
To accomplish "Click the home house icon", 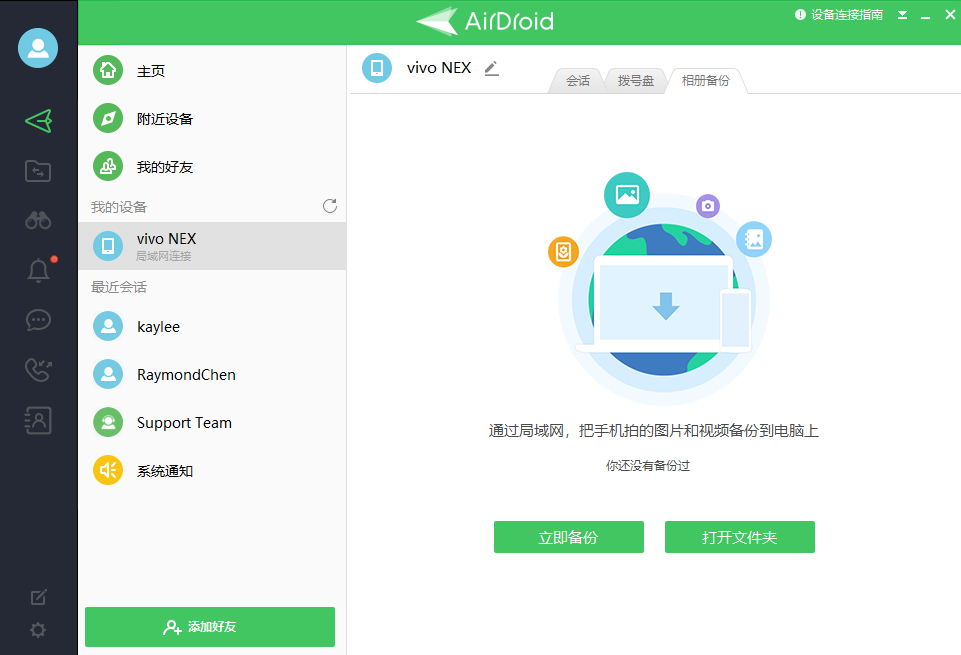I will [x=108, y=70].
